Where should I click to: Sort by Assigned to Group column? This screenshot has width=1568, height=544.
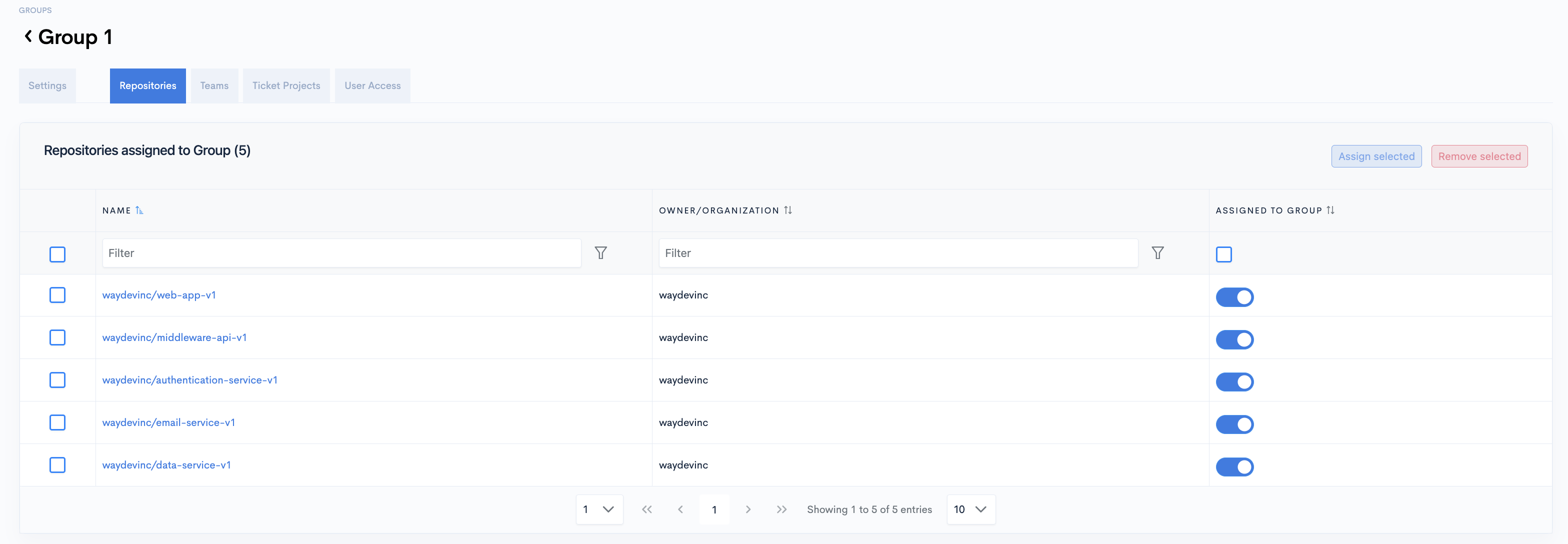tap(1330, 210)
